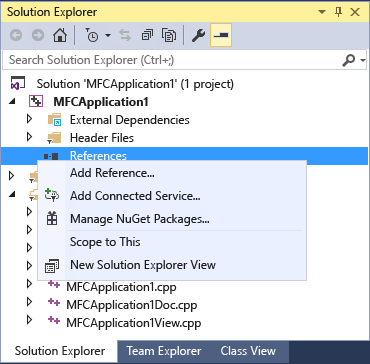This screenshot has height=364, width=370.
Task: Expand the MFCApplication1Doc.cpp node
Action: click(x=29, y=302)
